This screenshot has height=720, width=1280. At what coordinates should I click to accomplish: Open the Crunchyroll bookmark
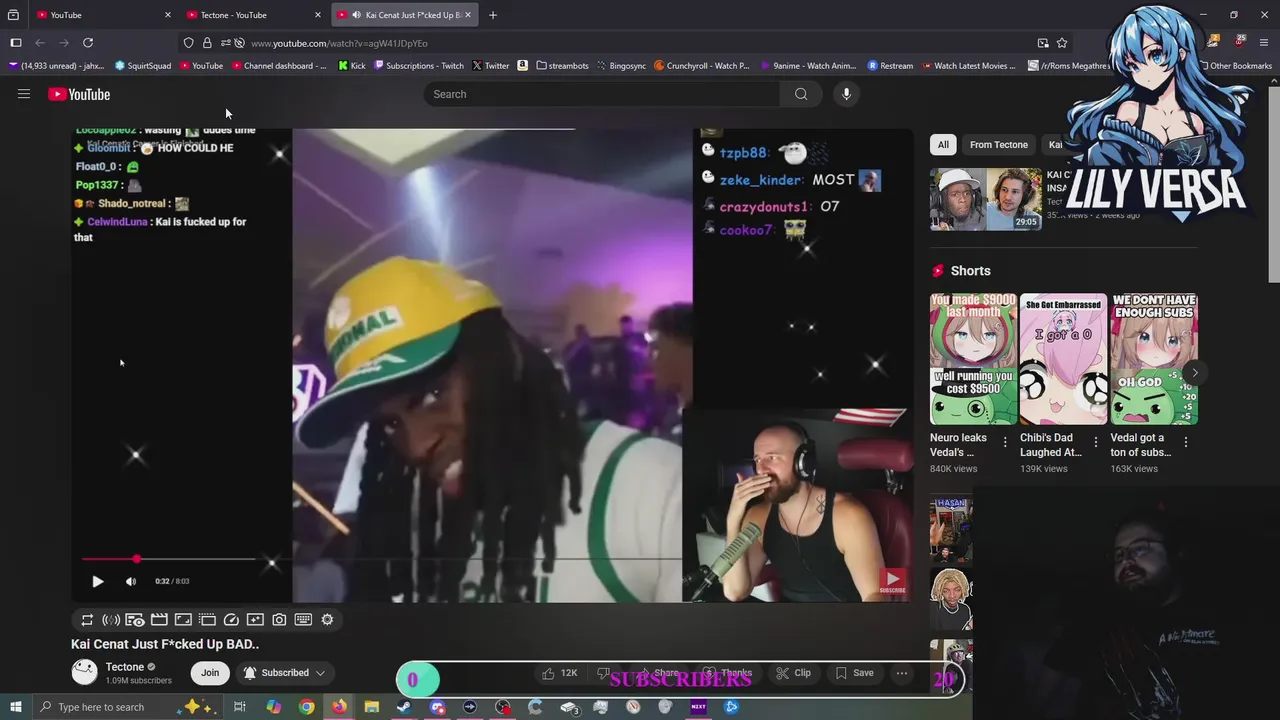702,66
